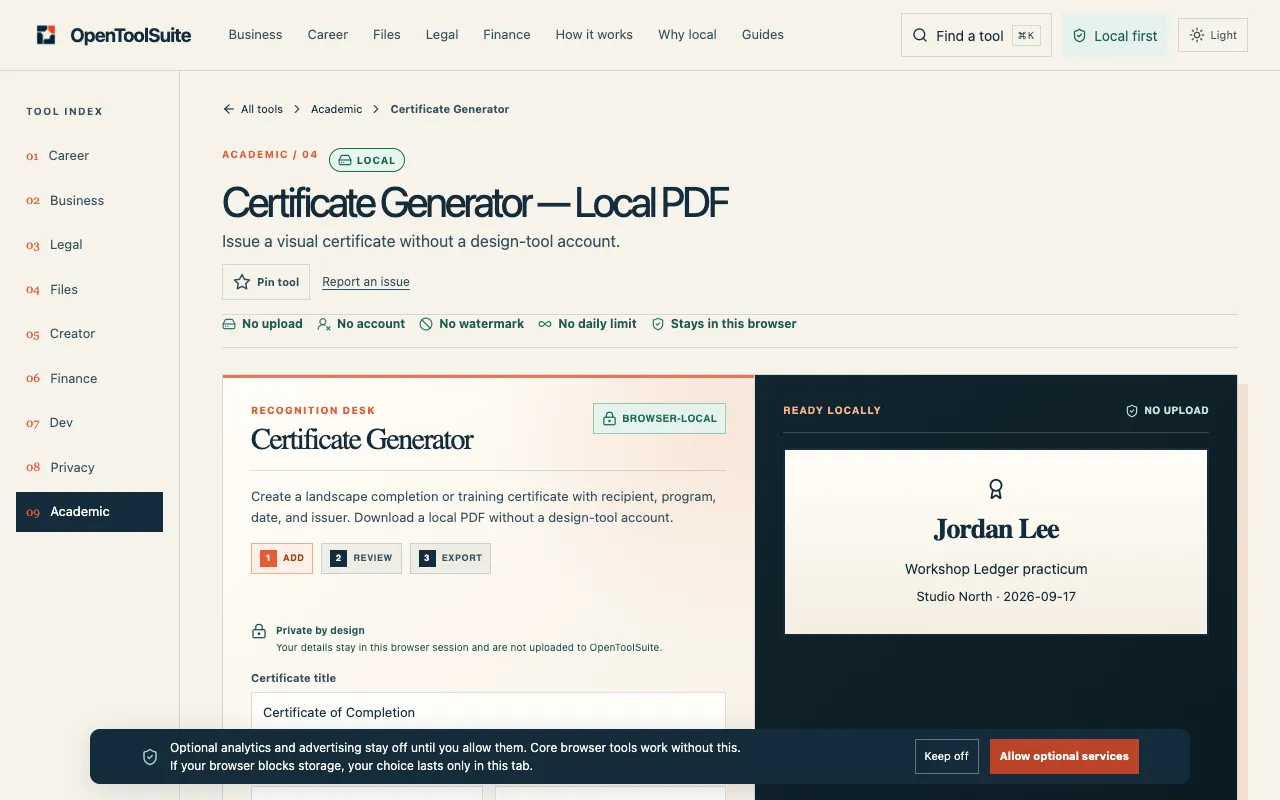
Task: Click the green LOCAL badge by Academic / 04
Action: [367, 160]
